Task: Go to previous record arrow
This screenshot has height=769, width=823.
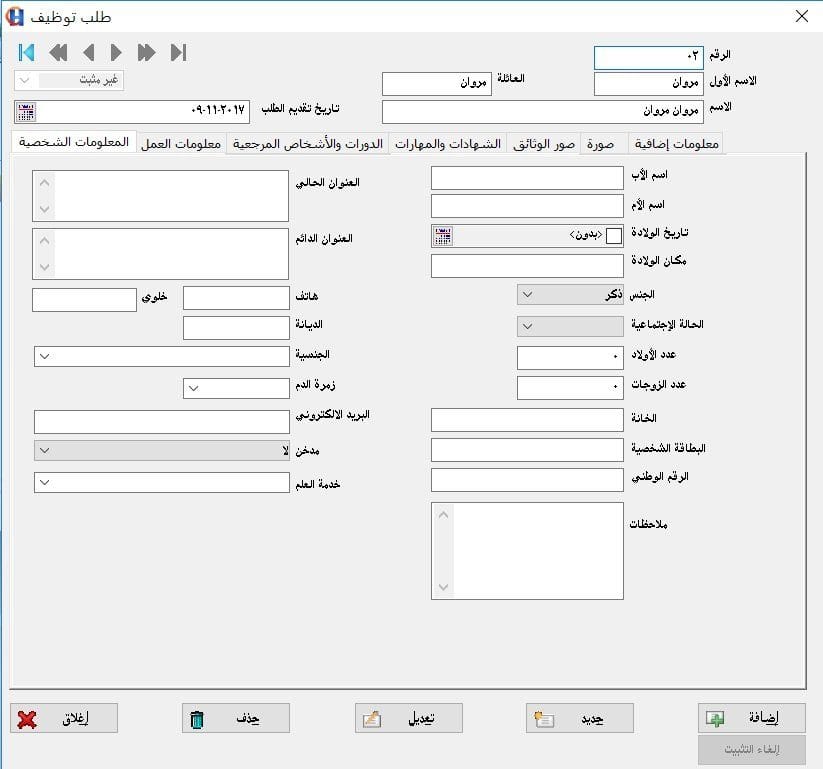Action: [89, 52]
